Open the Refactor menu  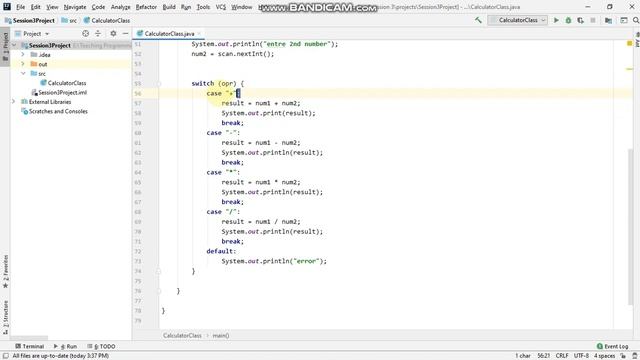[146, 7]
